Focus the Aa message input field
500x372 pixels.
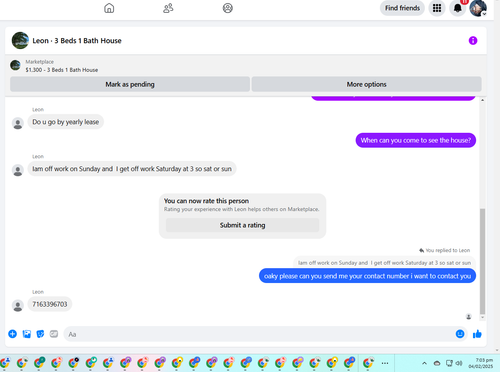click(x=258, y=334)
